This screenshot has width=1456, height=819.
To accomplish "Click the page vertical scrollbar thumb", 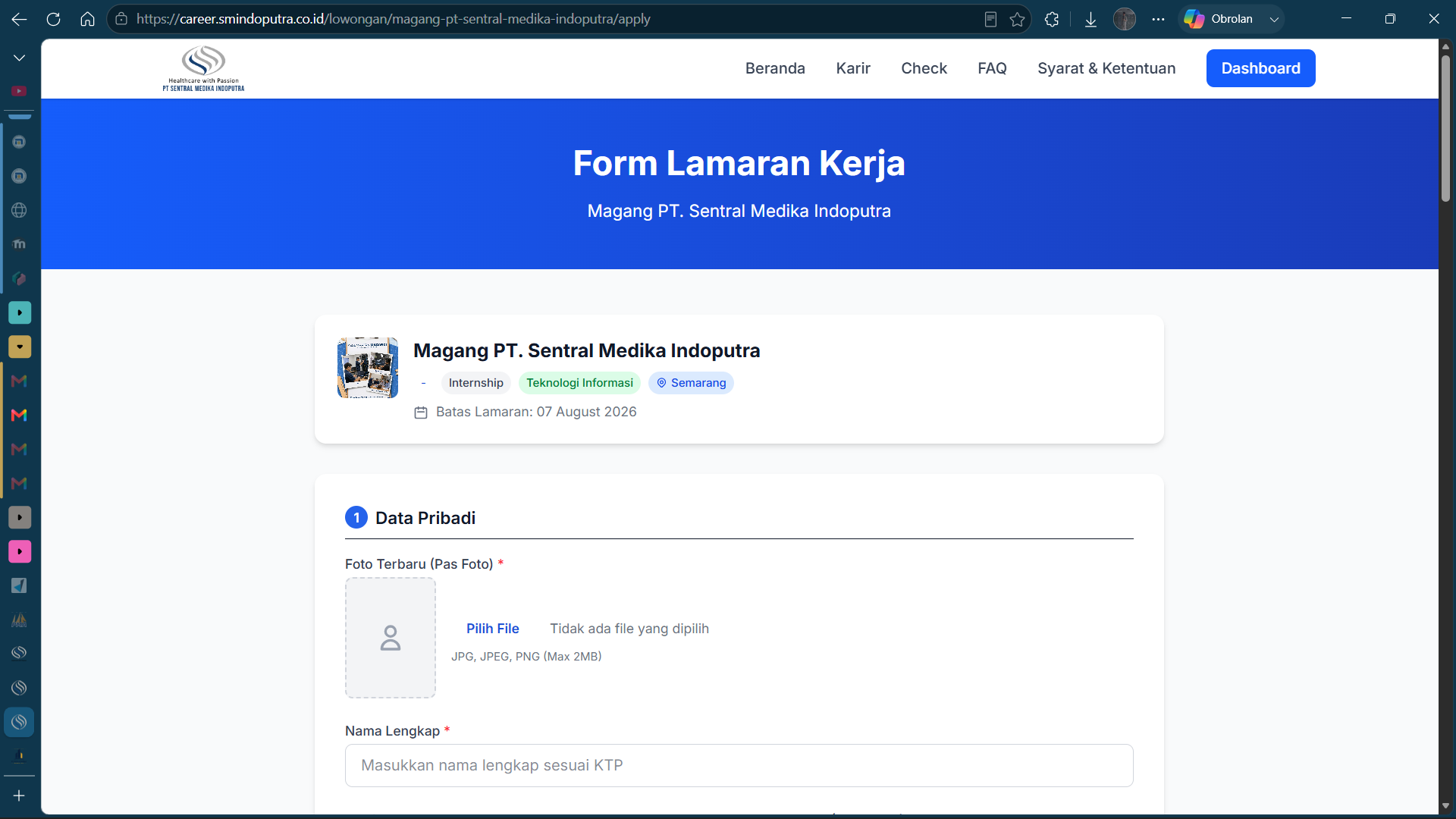I will [x=1445, y=127].
